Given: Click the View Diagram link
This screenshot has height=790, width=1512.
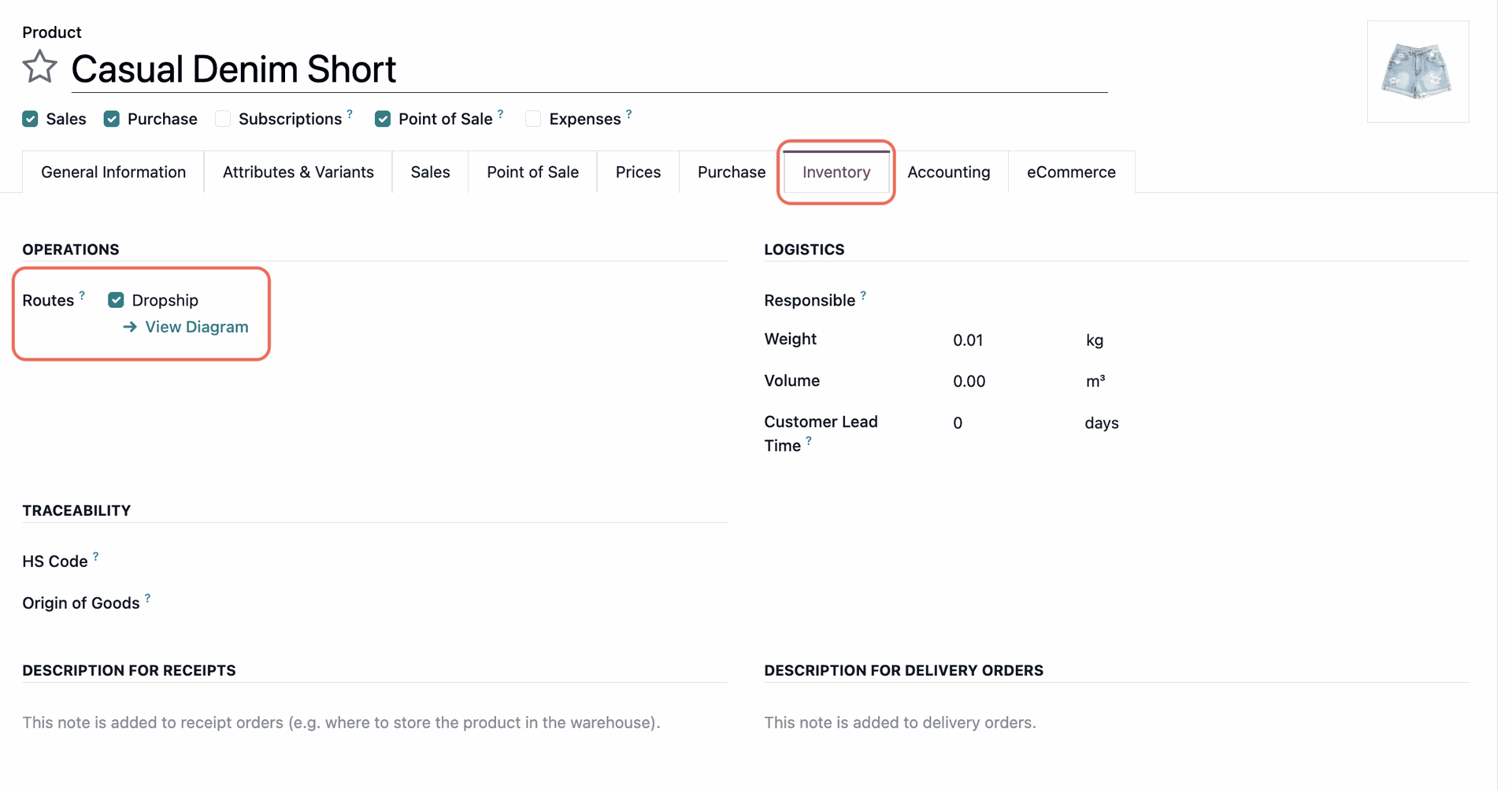Looking at the screenshot, I should tap(195, 327).
